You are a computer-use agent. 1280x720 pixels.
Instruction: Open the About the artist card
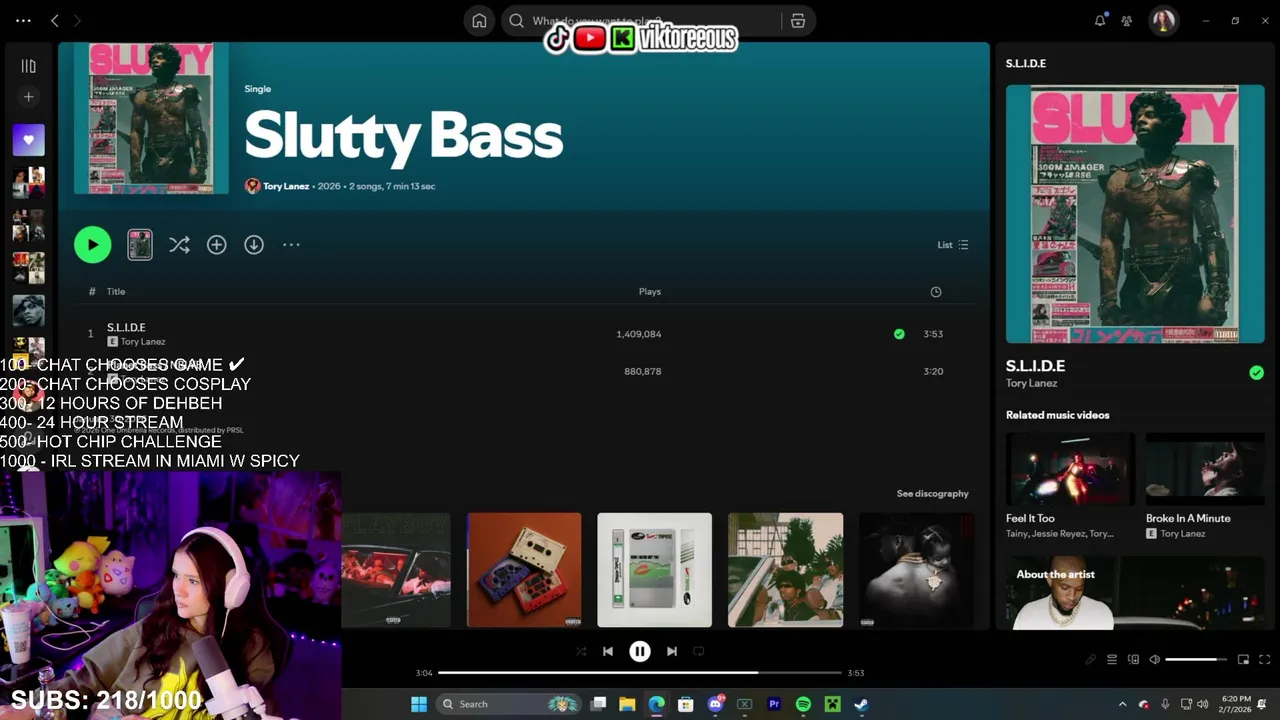pyautogui.click(x=1135, y=594)
